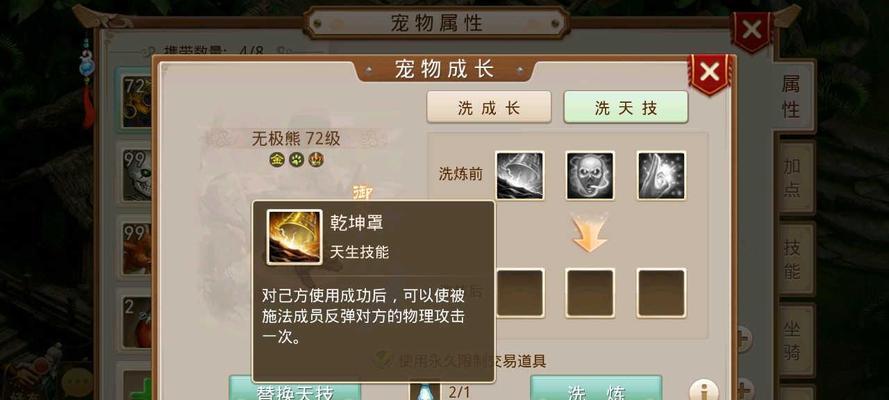
Task: Switch to 洗天技 mode
Action: [x=625, y=107]
